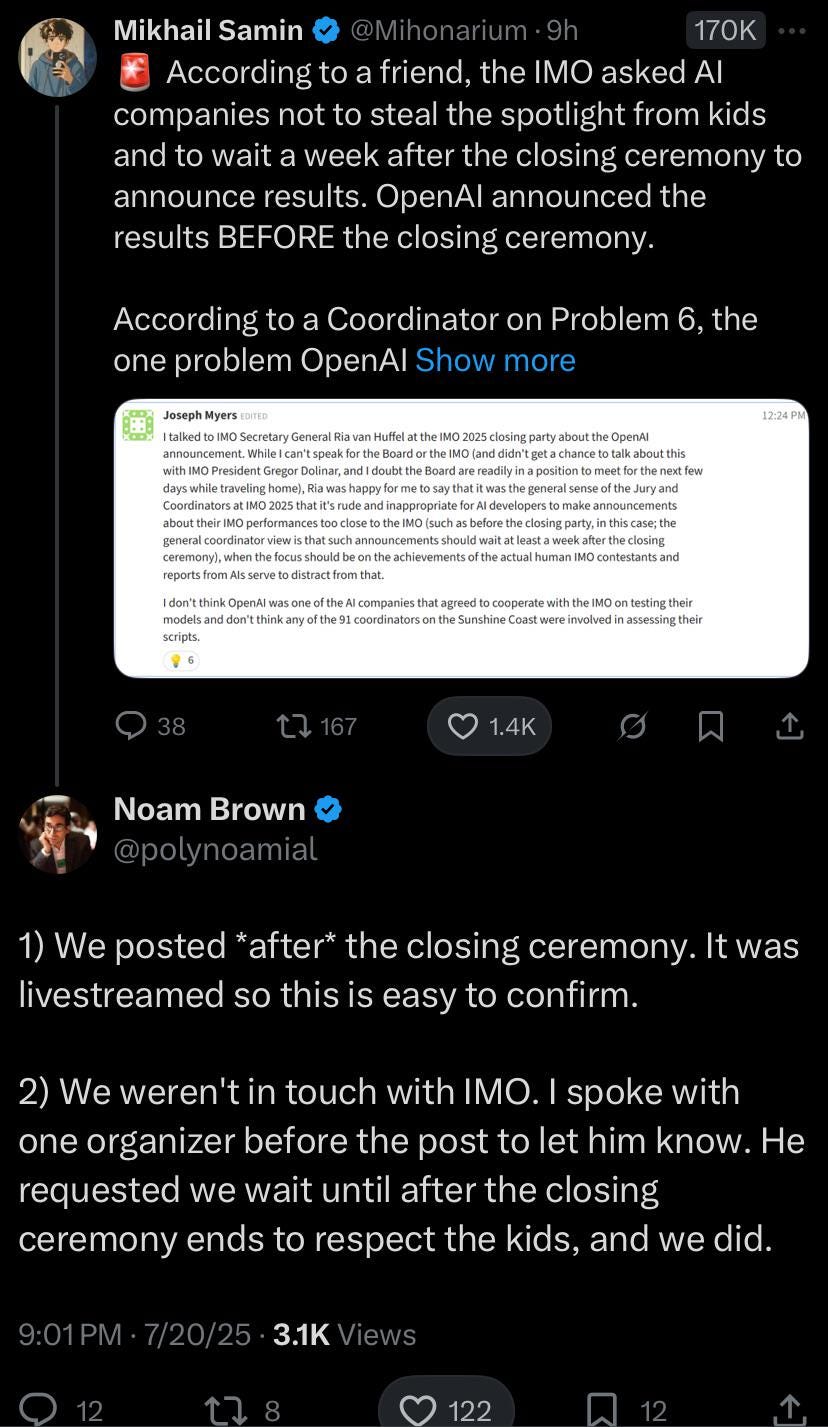This screenshot has height=1427, width=828.
Task: Enlarge the embedded Joseph Myers screenshot
Action: click(x=460, y=535)
